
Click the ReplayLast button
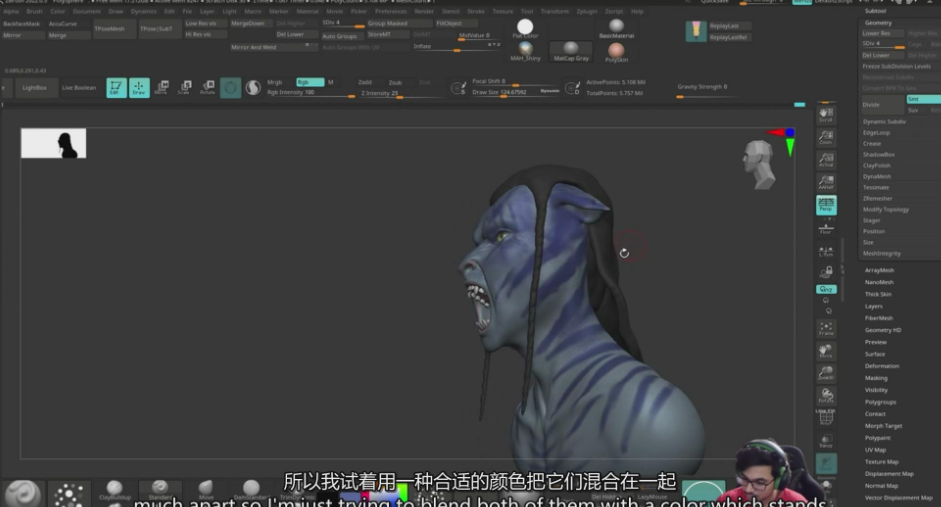point(729,26)
